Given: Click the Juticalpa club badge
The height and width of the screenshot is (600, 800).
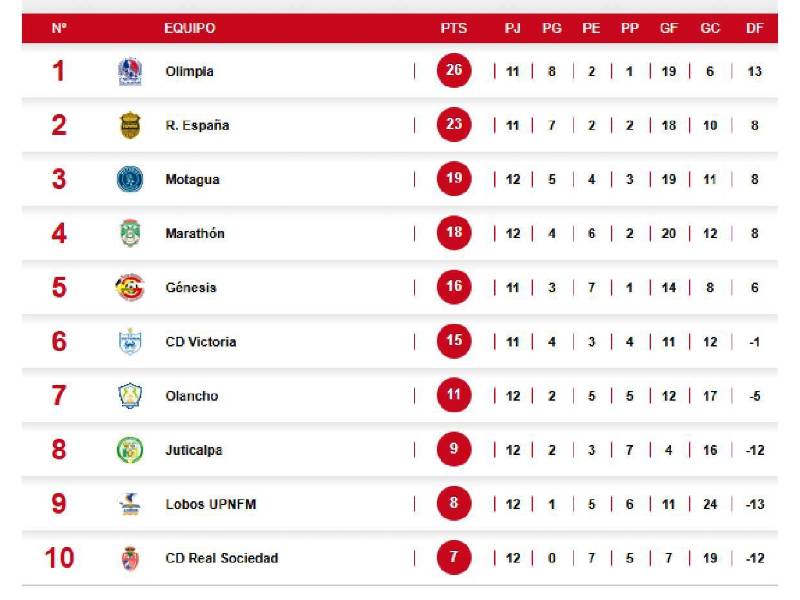Looking at the screenshot, I should tap(130, 450).
